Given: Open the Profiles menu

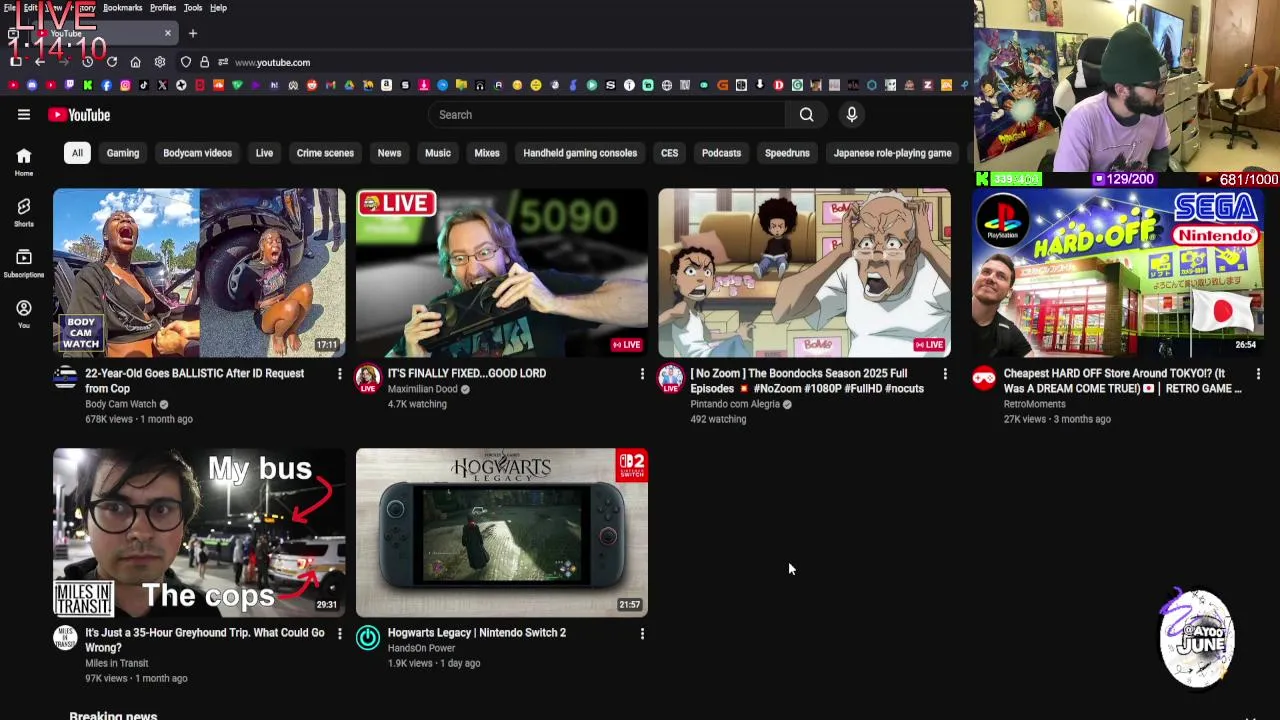Looking at the screenshot, I should pos(163,8).
